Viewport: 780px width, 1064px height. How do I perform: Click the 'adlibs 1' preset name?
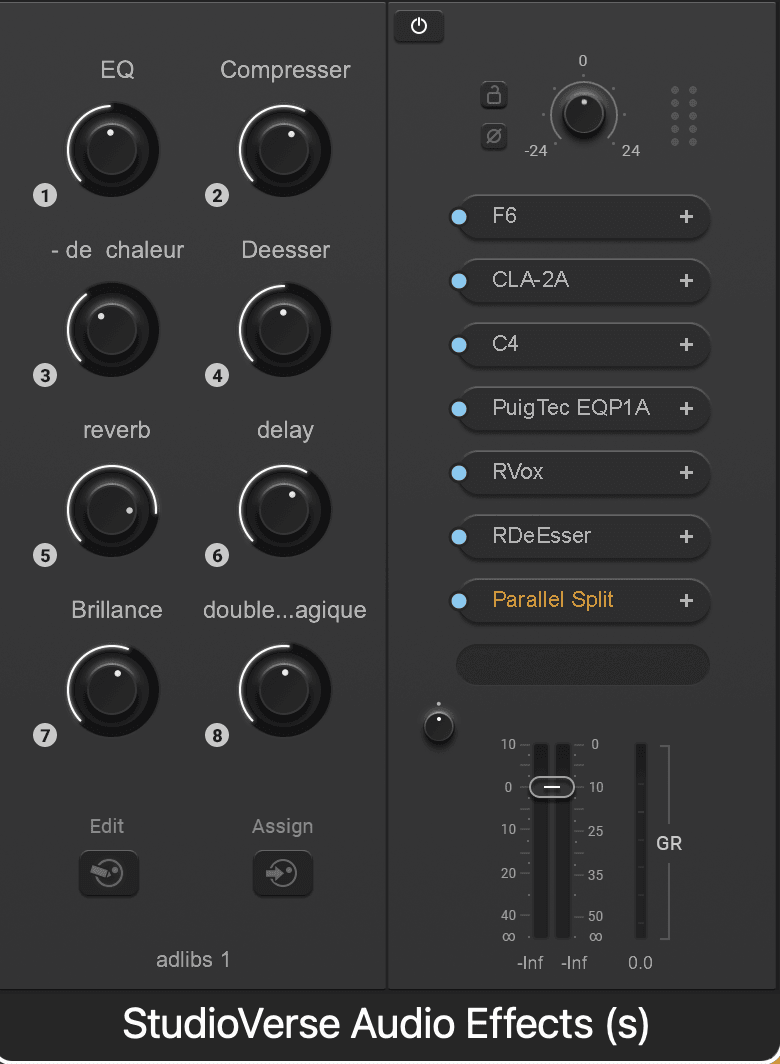193,960
